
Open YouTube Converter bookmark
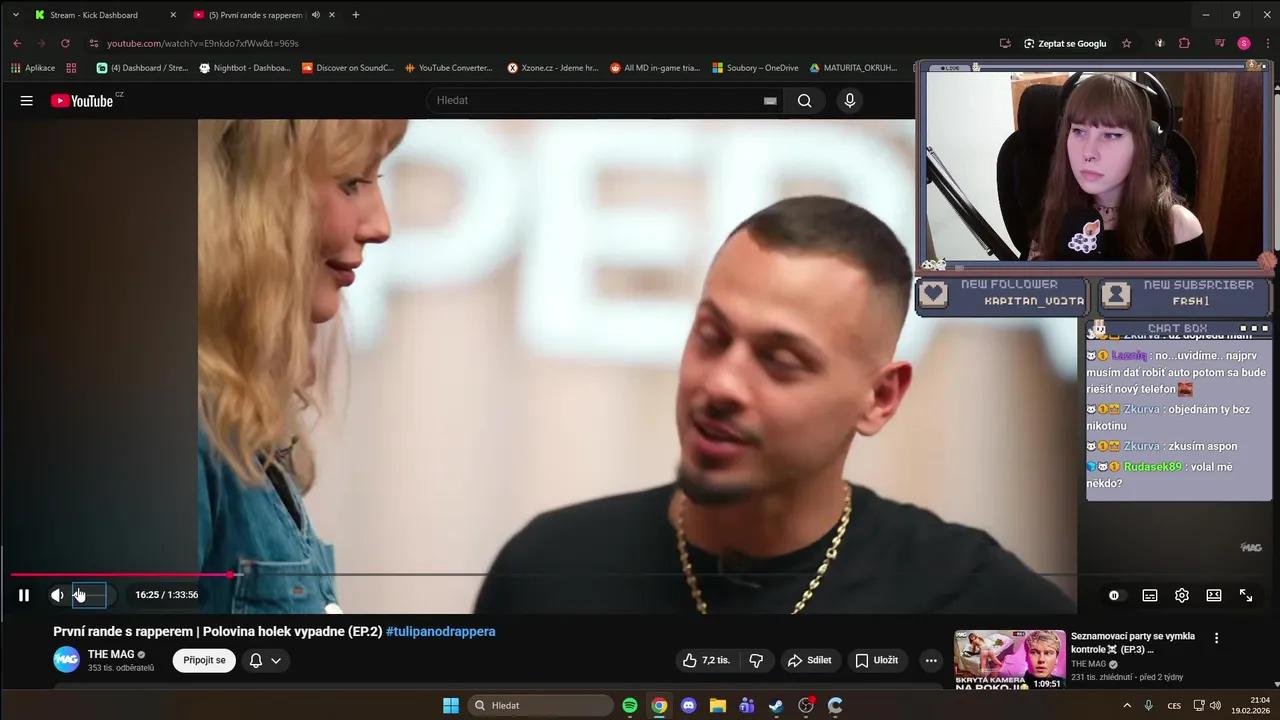[449, 68]
